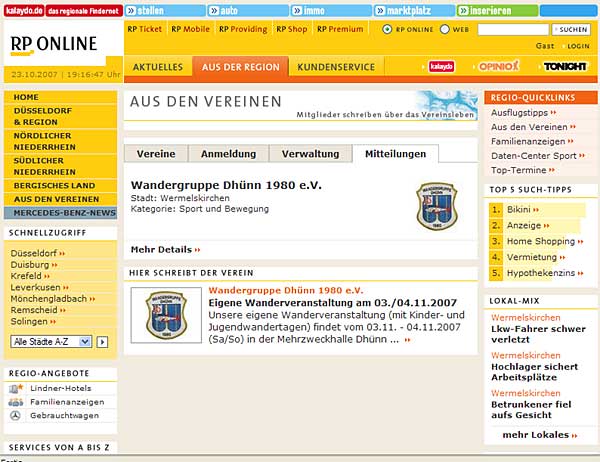The width and height of the screenshot is (600, 462).
Task: Click the go arrow beside city dropdown
Action: click(x=102, y=342)
